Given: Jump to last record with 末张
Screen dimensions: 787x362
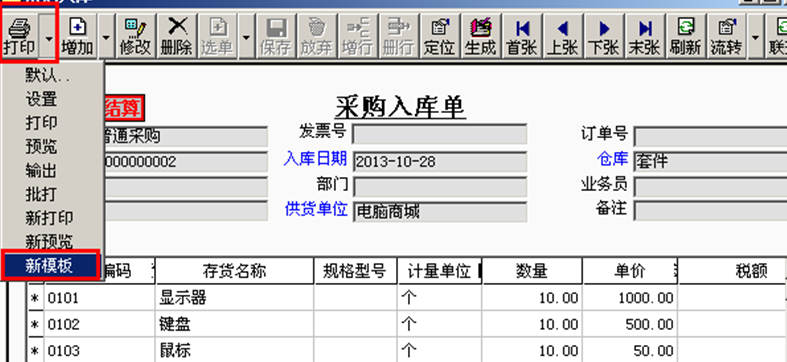Looking at the screenshot, I should [x=645, y=36].
